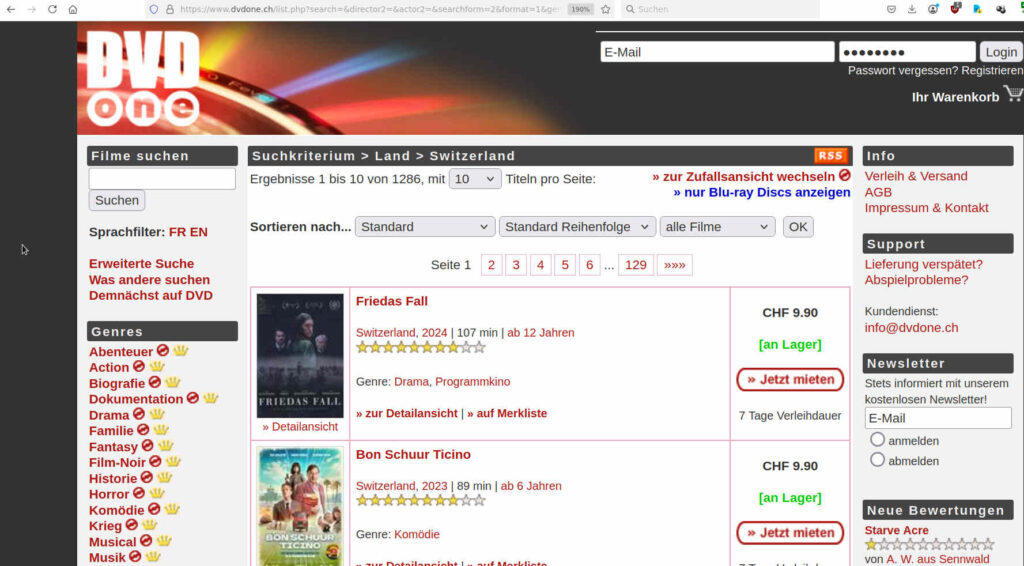The height and width of the screenshot is (566, 1024).
Task: Click the next pages arrows link
Action: point(675,265)
